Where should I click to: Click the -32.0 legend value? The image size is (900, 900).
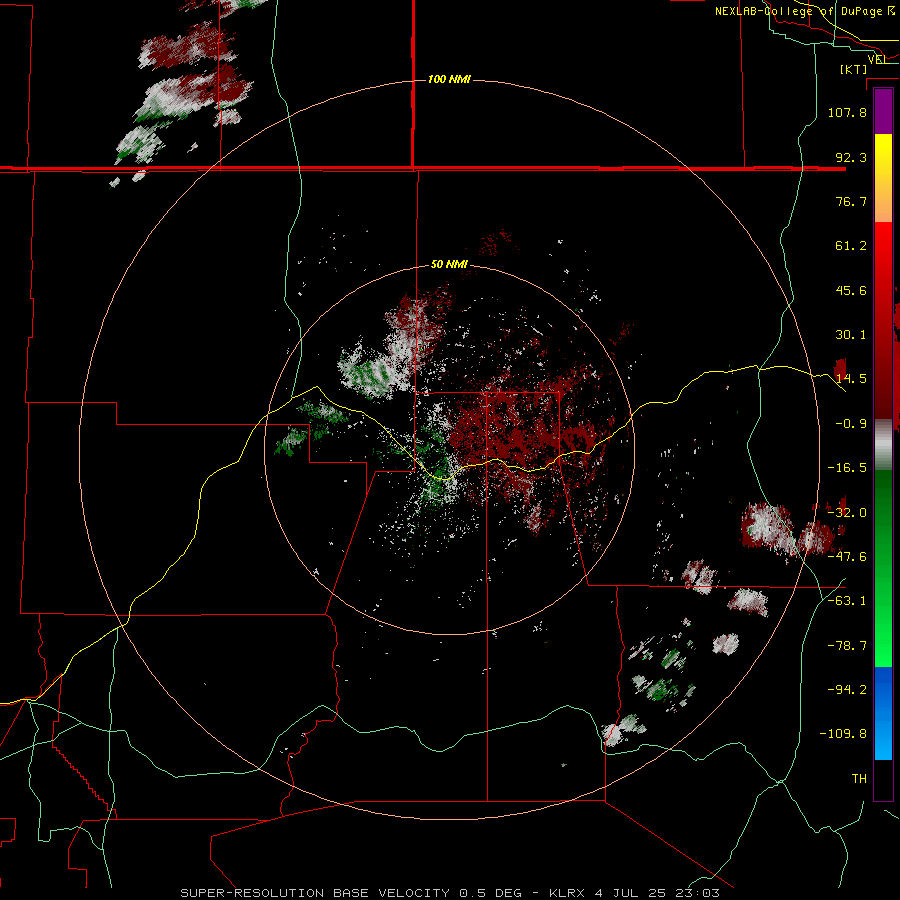(x=847, y=513)
